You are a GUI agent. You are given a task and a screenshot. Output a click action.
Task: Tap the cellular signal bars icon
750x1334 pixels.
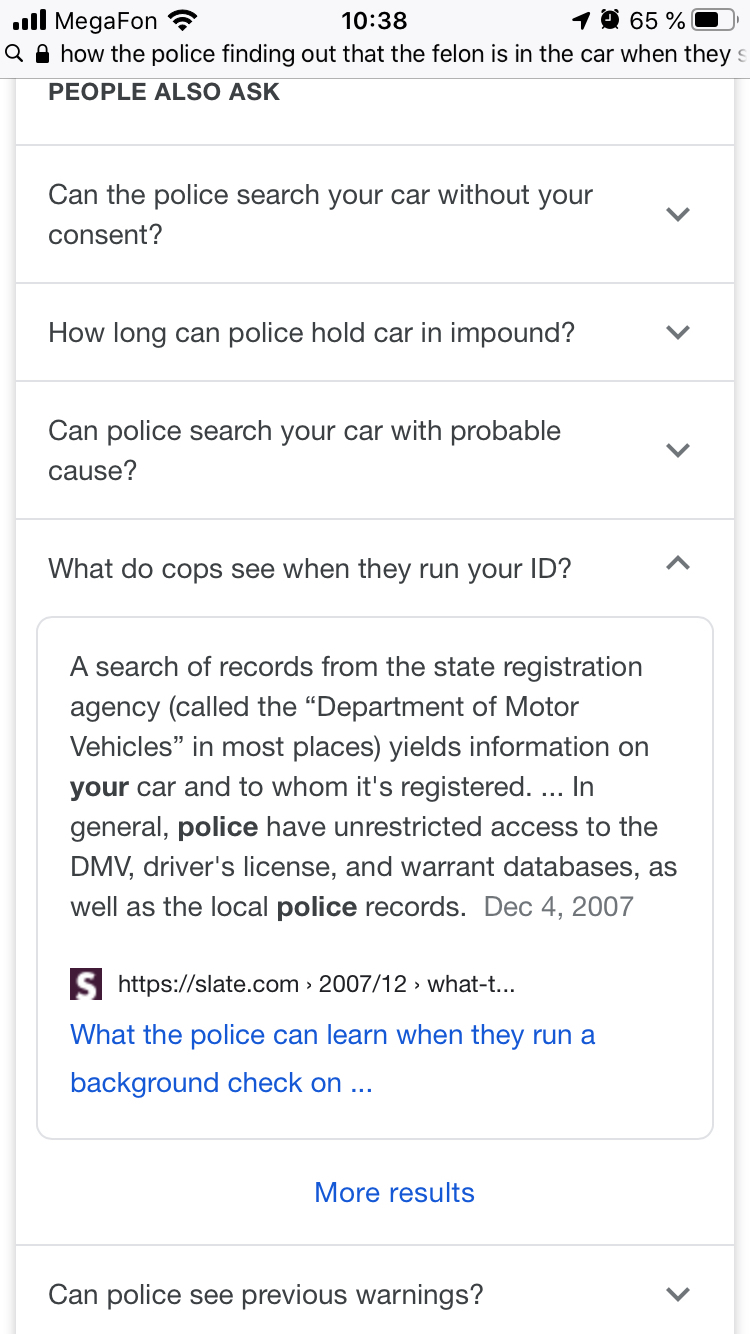pyautogui.click(x=28, y=20)
